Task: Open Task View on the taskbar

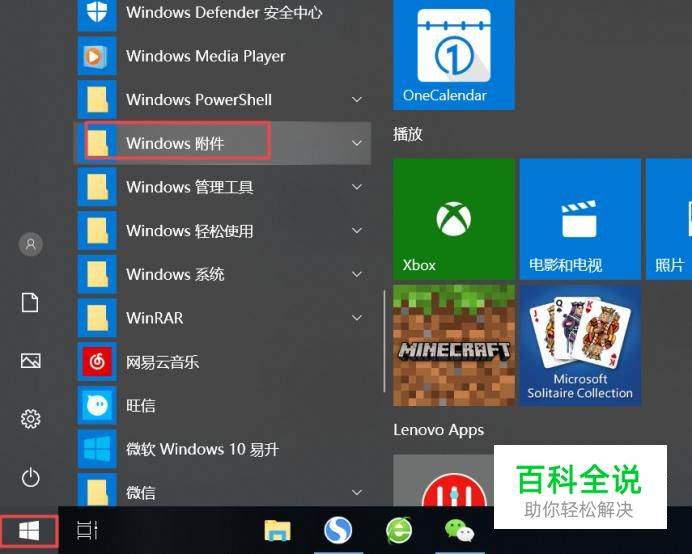Action: tap(87, 530)
